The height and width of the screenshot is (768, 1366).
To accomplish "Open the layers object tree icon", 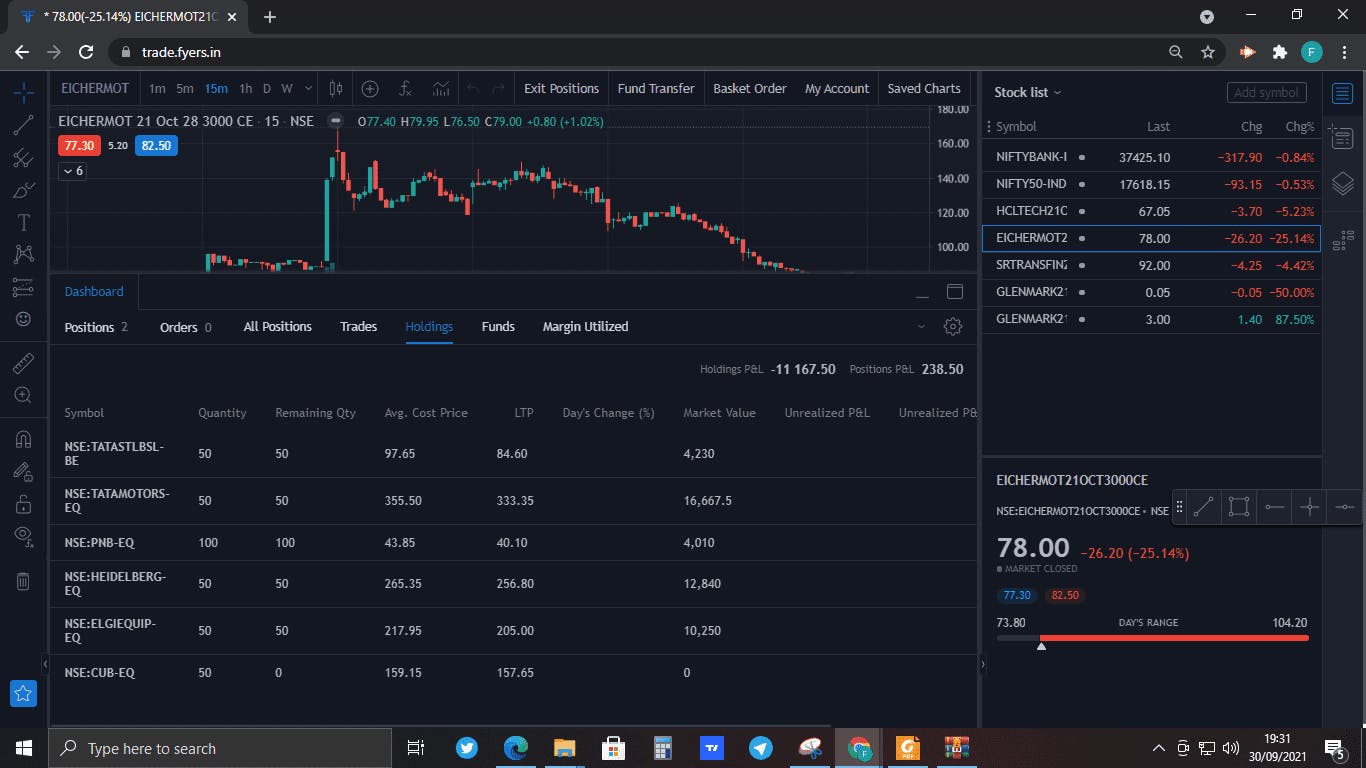I will [x=1342, y=184].
